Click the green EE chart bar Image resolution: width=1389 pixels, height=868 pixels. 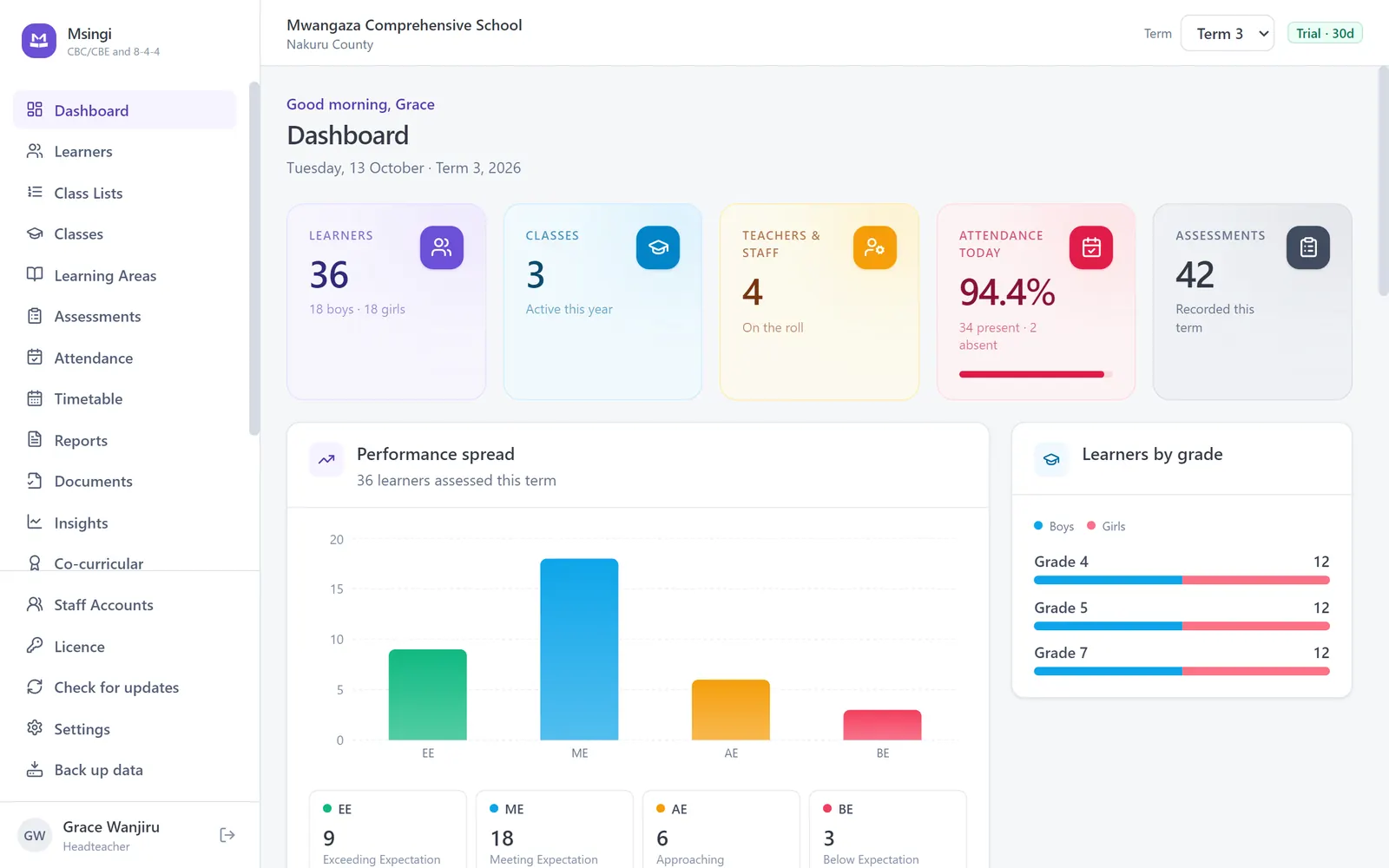[428, 694]
